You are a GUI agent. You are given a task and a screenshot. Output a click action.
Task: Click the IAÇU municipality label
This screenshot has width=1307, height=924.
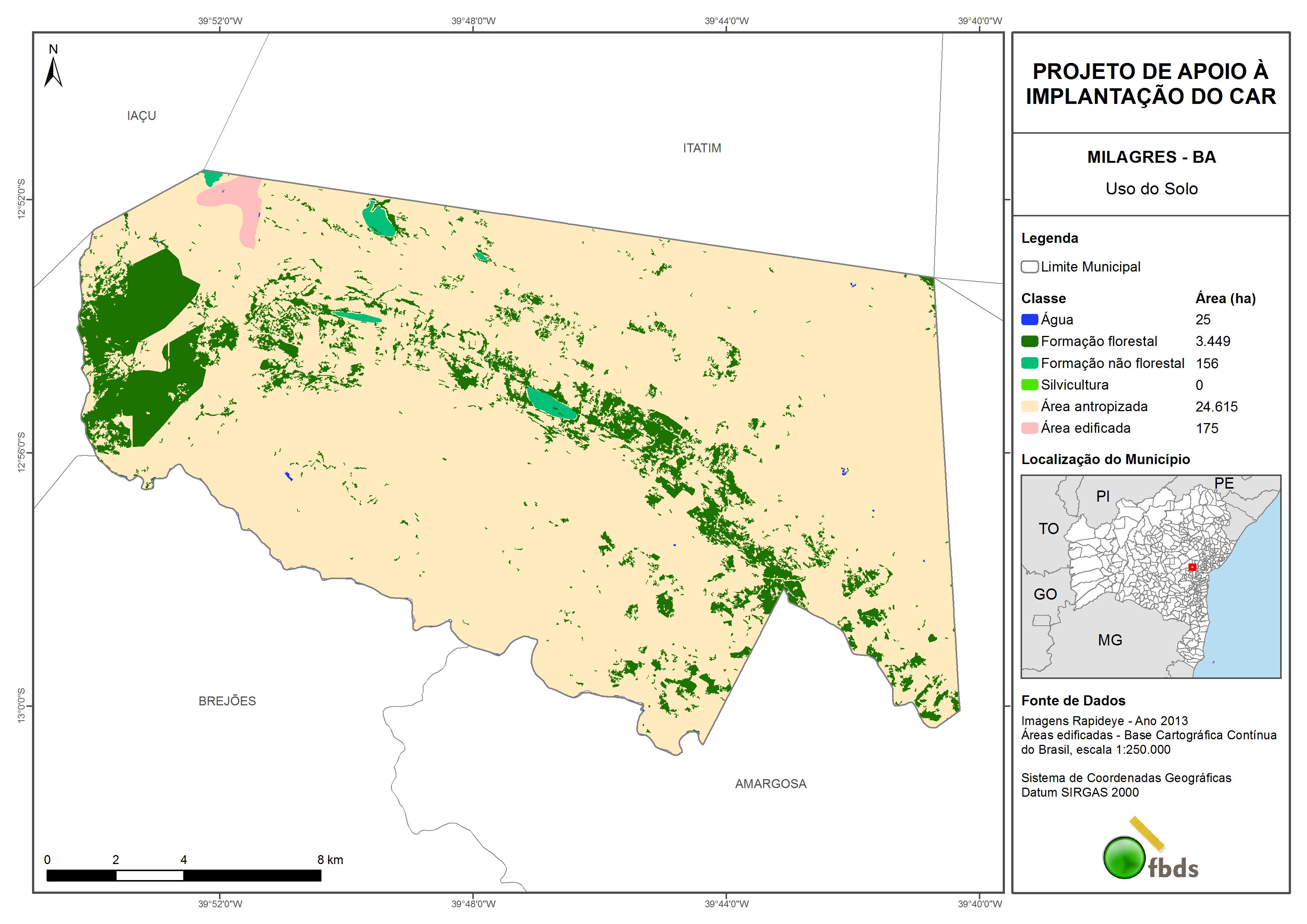pos(141,116)
